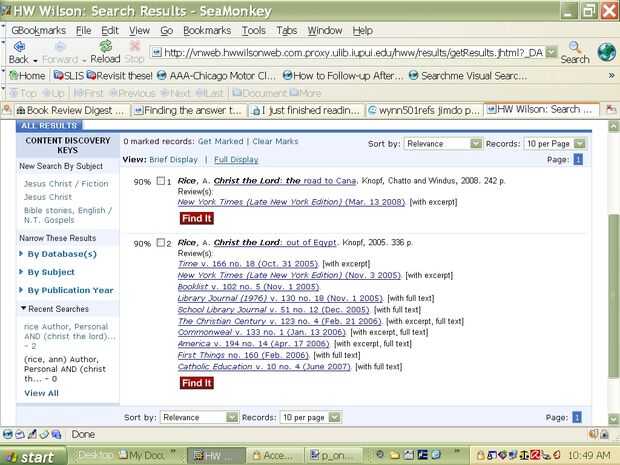Open Searchme Visual Search bookmark
This screenshot has width=620, height=465.
point(468,76)
